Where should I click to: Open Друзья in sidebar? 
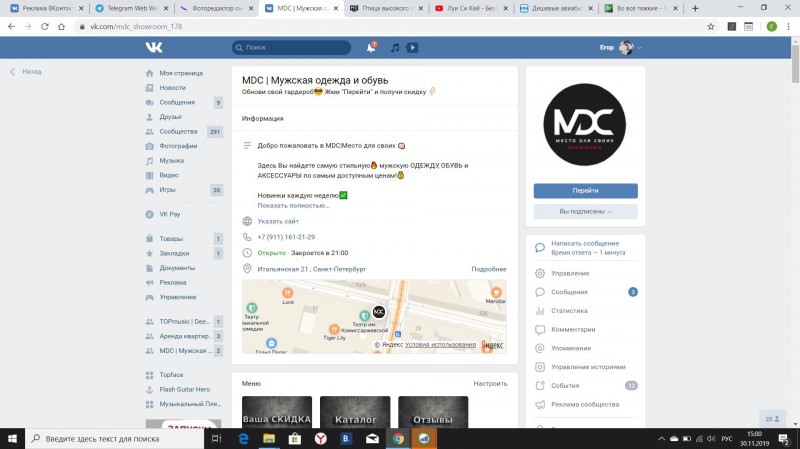[170, 117]
